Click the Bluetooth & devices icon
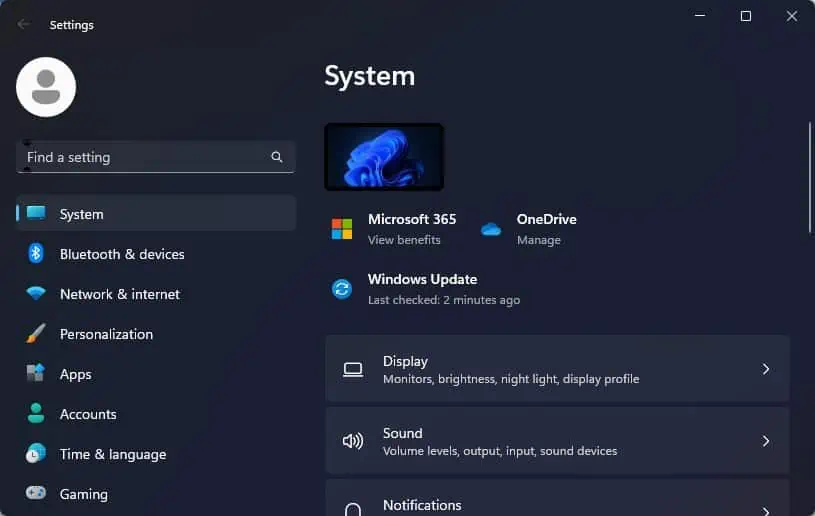815x516 pixels. click(36, 254)
